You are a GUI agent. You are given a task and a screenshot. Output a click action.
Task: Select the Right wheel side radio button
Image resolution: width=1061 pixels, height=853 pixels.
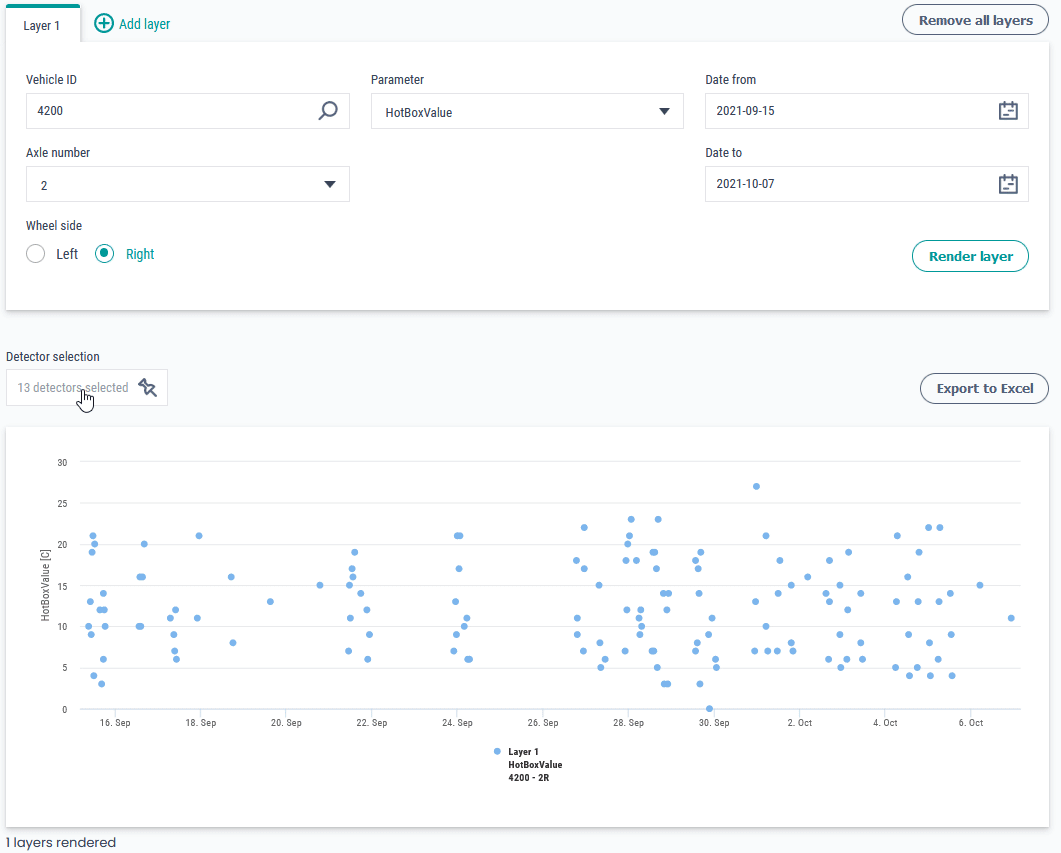click(105, 254)
